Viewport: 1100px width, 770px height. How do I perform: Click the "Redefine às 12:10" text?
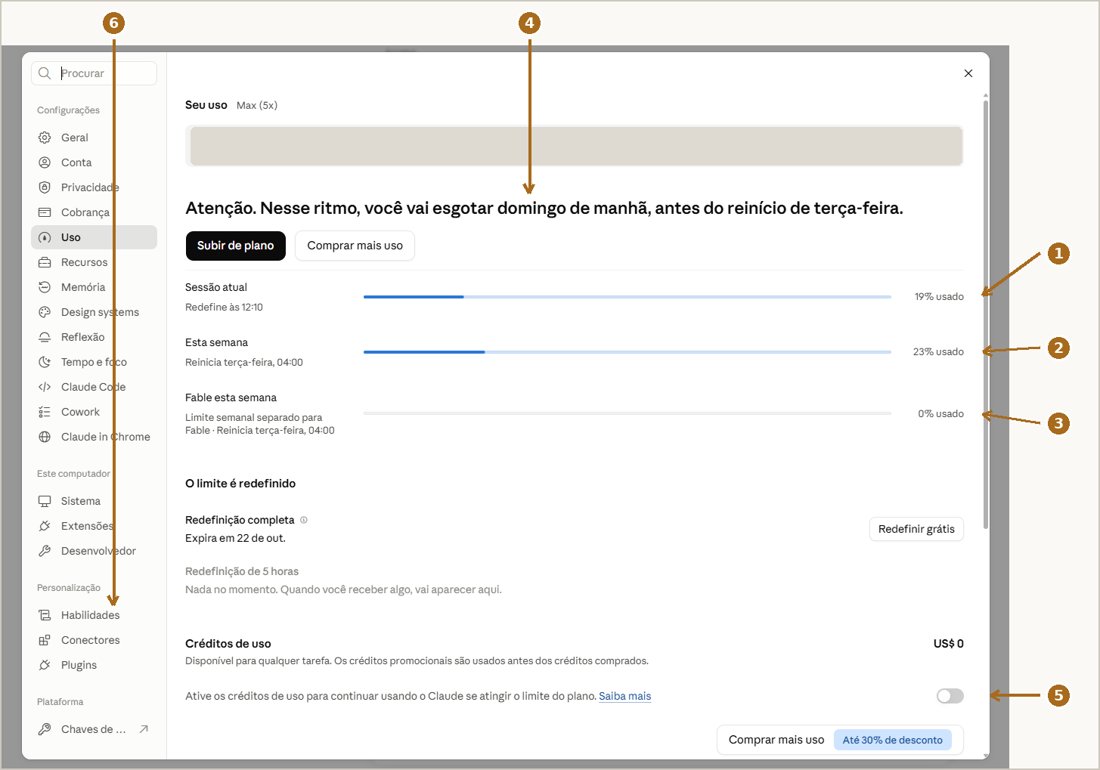pyautogui.click(x=224, y=307)
